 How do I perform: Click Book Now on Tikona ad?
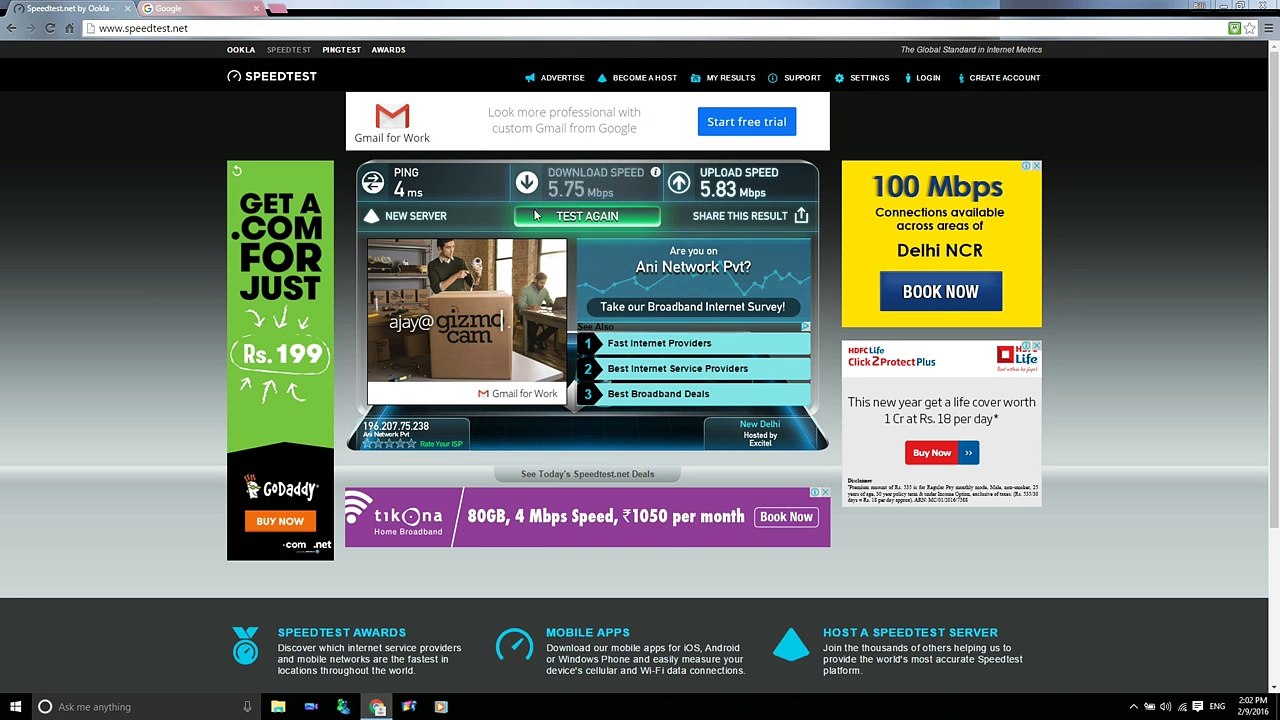tap(786, 517)
